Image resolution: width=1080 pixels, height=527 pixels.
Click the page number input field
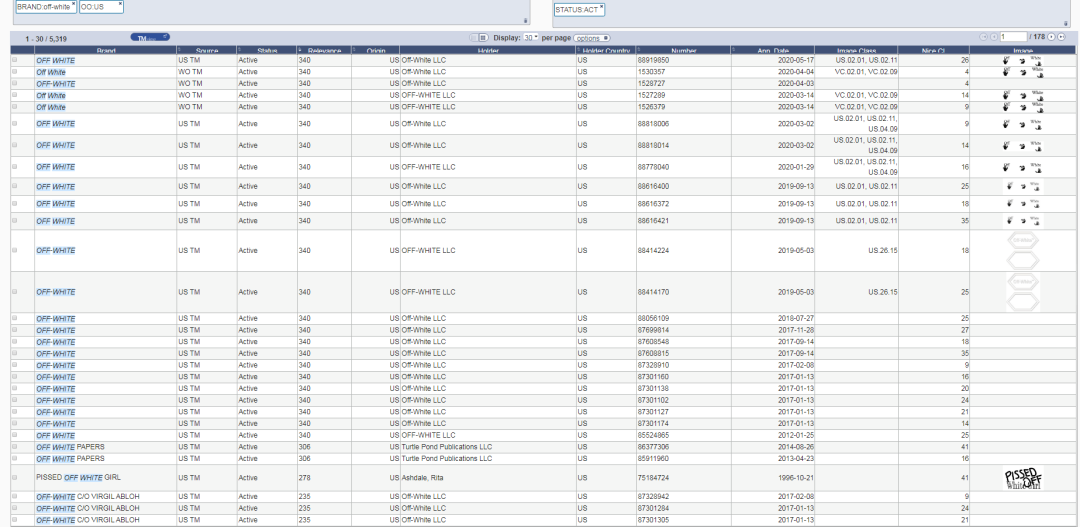(x=1012, y=37)
